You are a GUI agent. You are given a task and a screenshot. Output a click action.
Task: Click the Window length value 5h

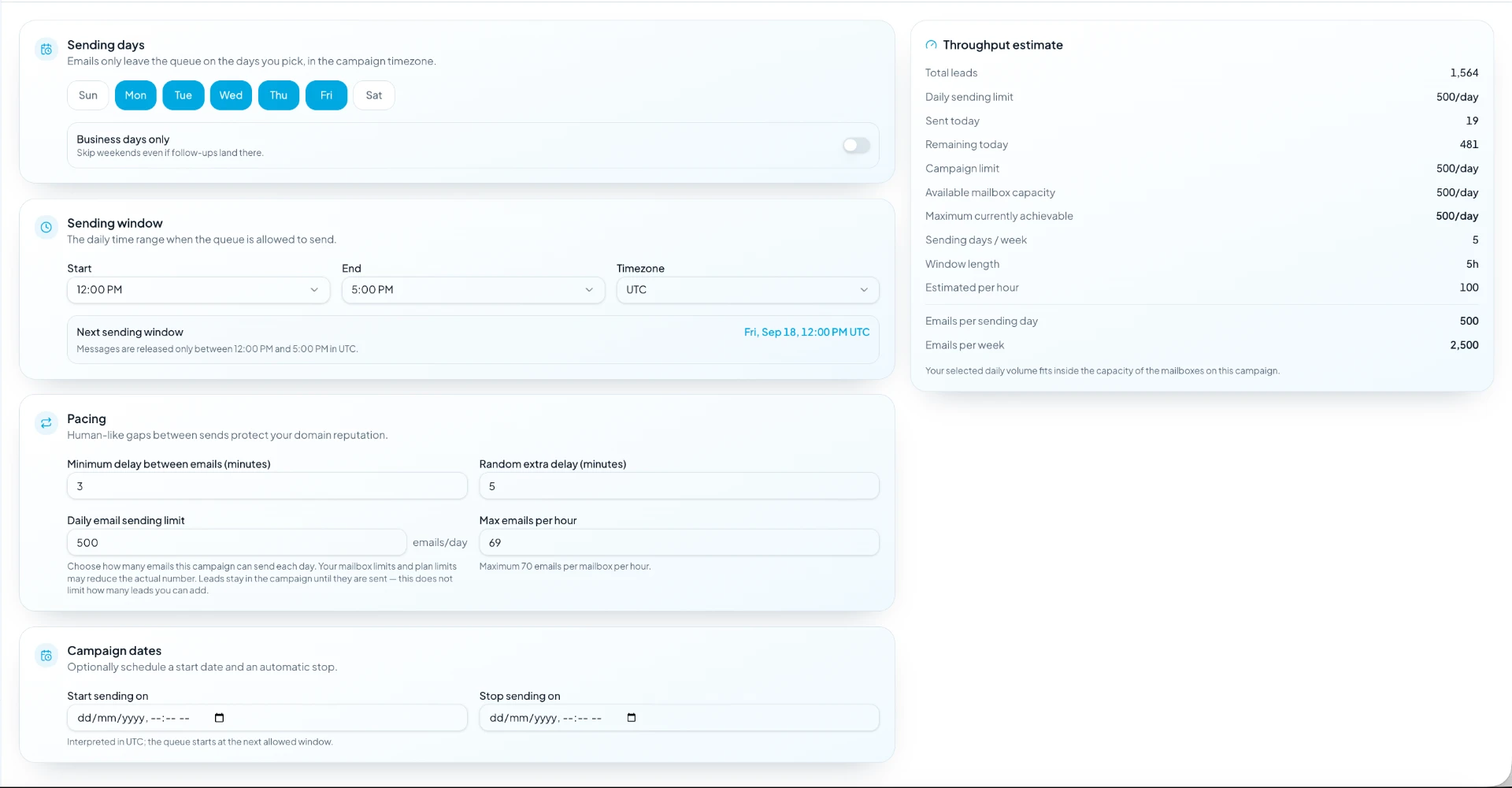coord(1472,264)
